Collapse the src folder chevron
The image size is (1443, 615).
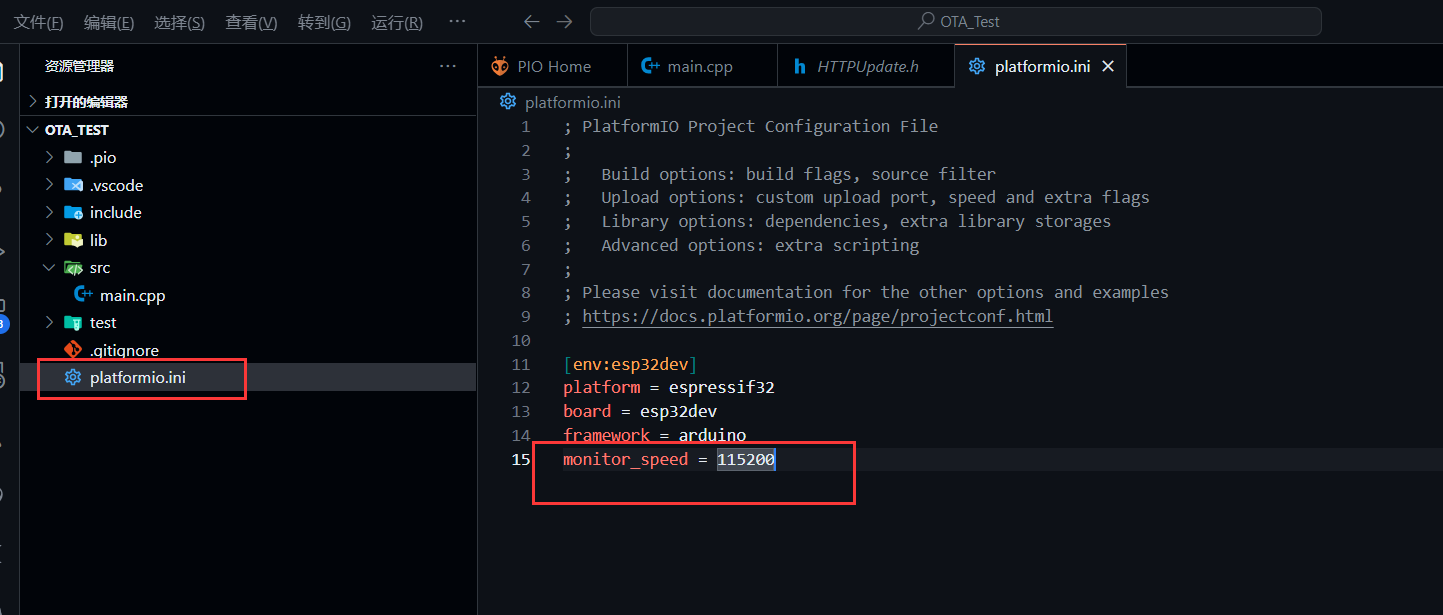[50, 268]
